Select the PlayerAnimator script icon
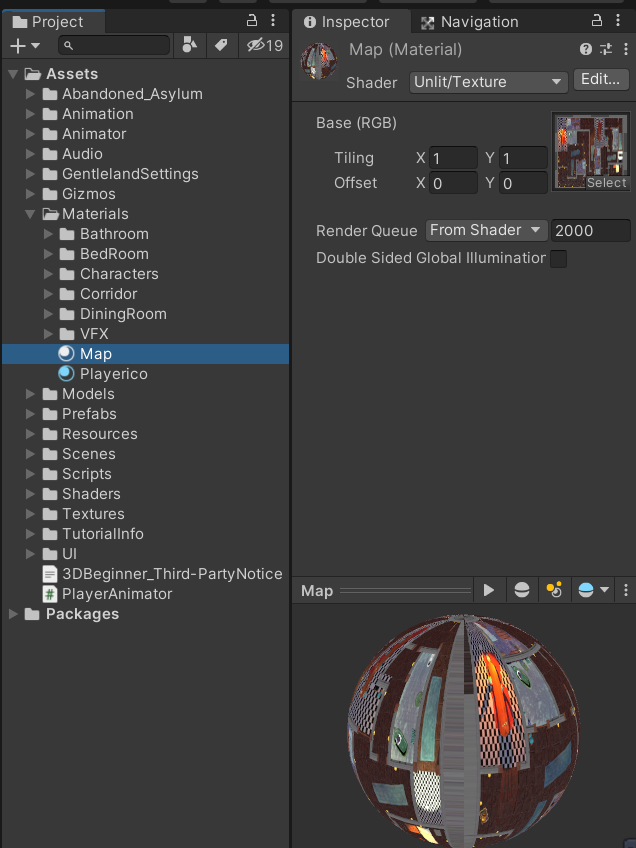Screen dimensions: 636x848 click(x=50, y=594)
